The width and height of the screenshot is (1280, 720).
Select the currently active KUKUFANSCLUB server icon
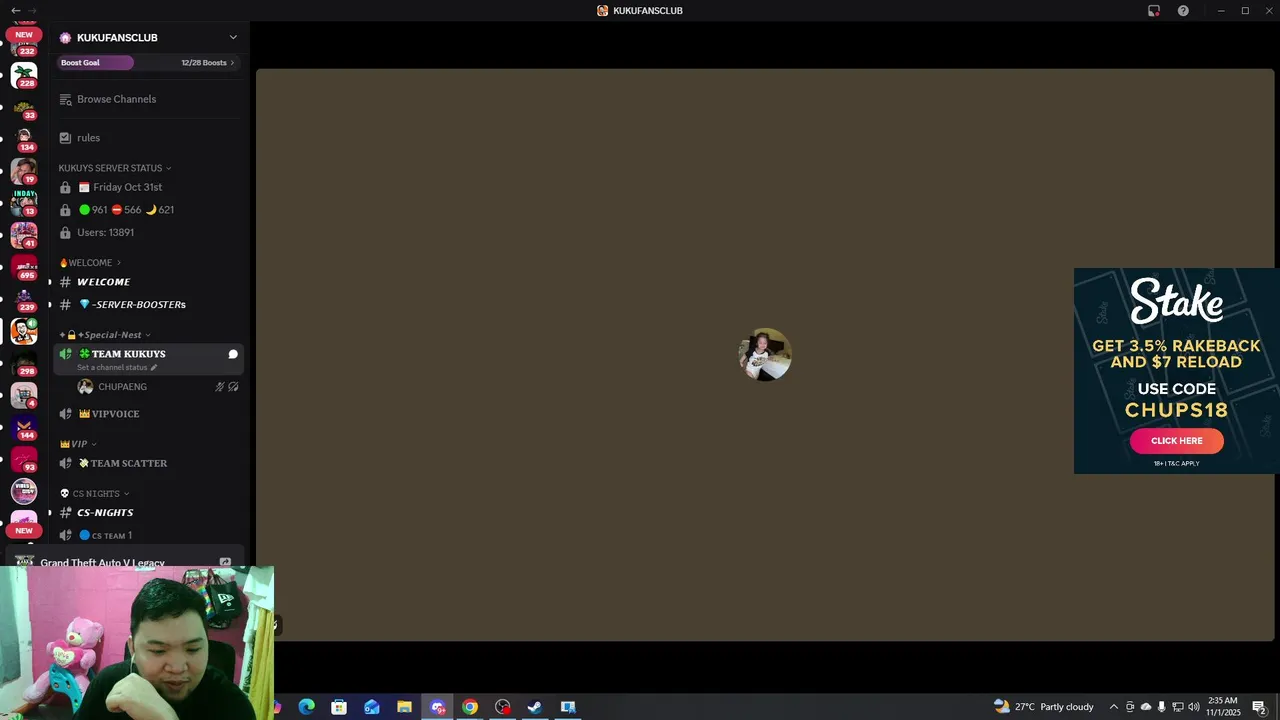pos(24,331)
